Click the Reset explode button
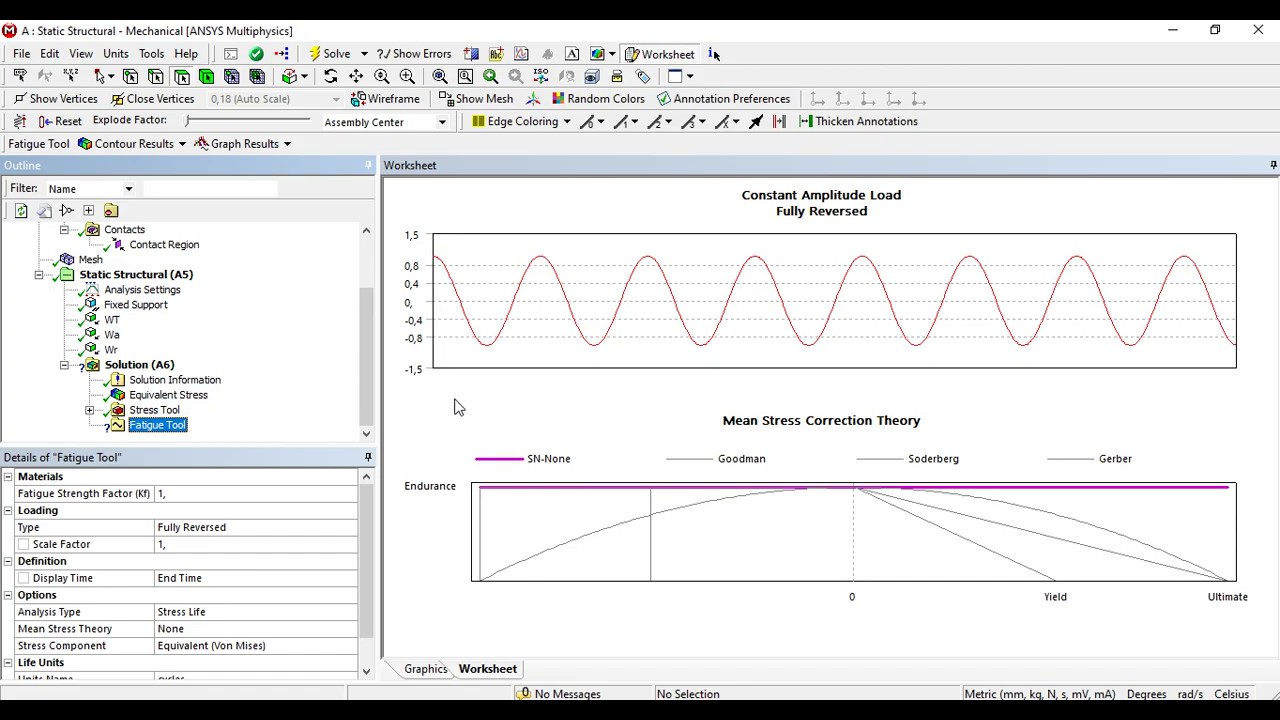 pos(60,121)
